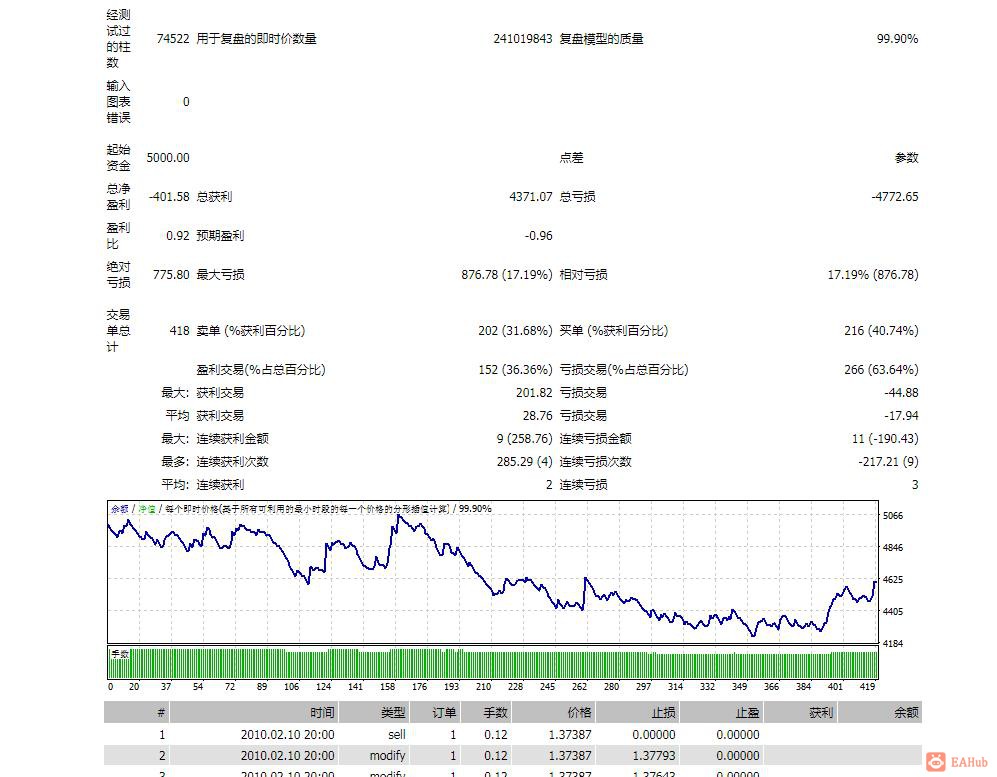Viewport: 997px width, 777px height.
Task: Click the 止损 column header
Action: [x=660, y=712]
